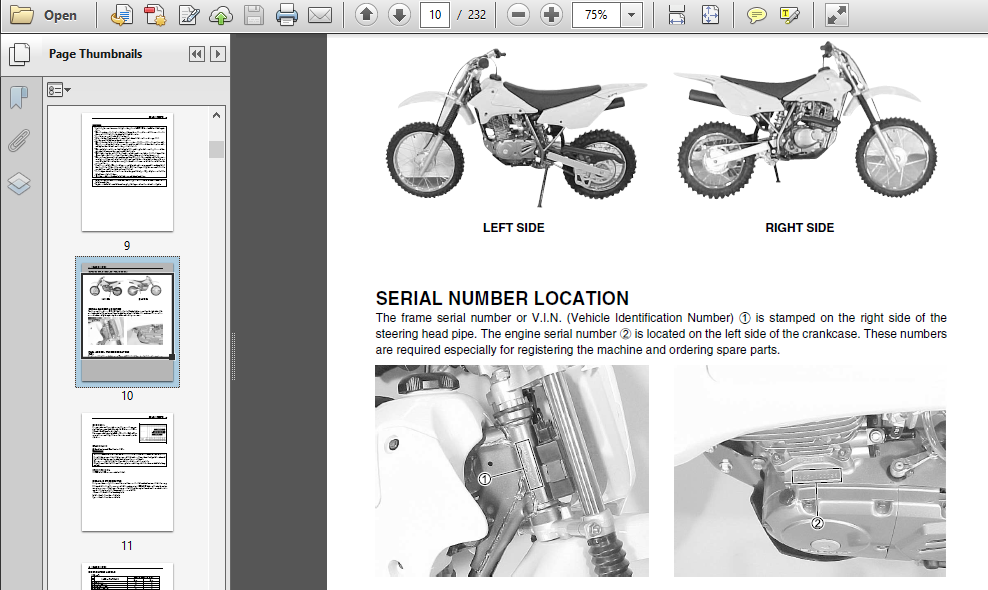988x590 pixels.
Task: Click the fit one full page icon
Action: (710, 14)
